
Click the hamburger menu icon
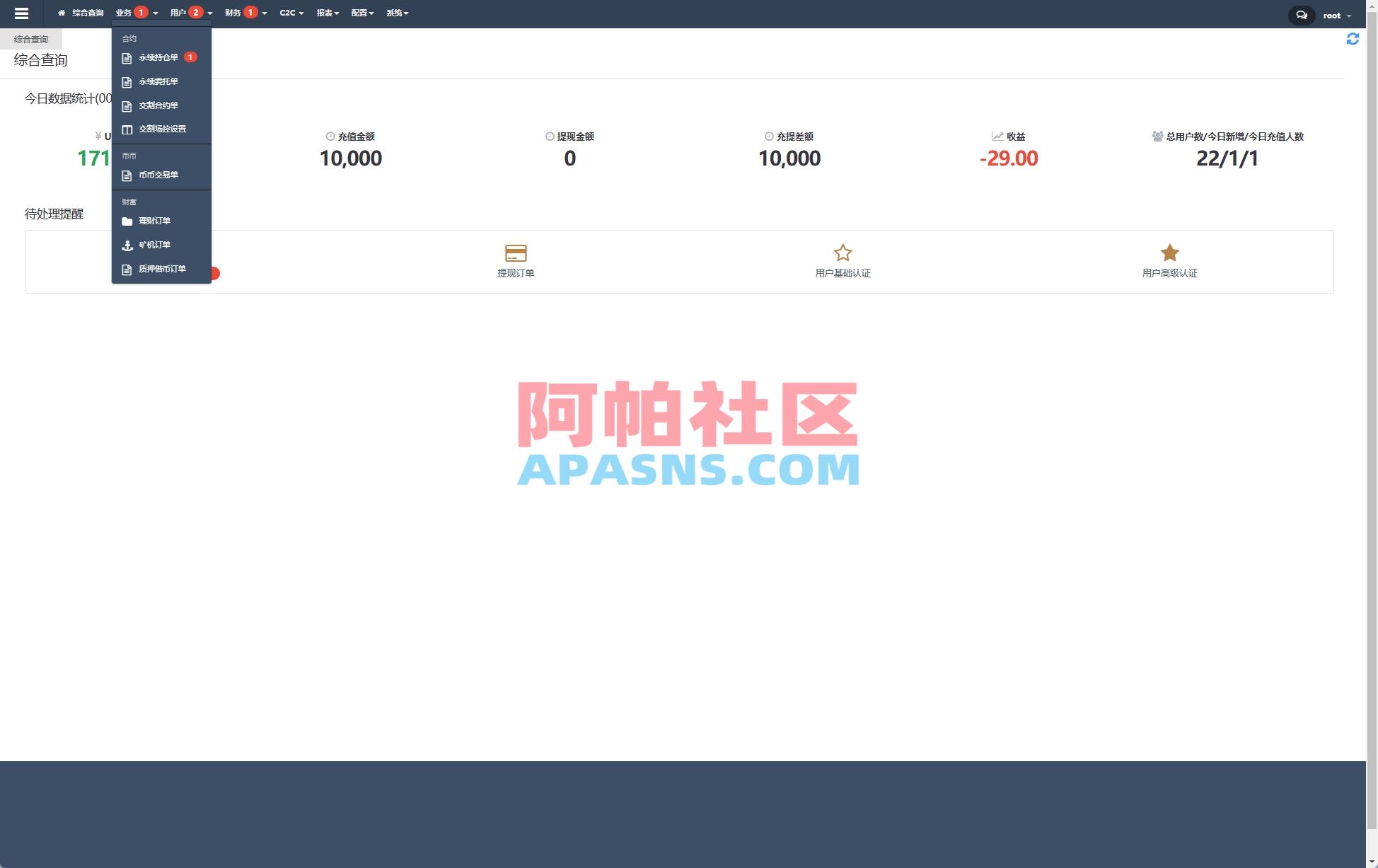[22, 13]
